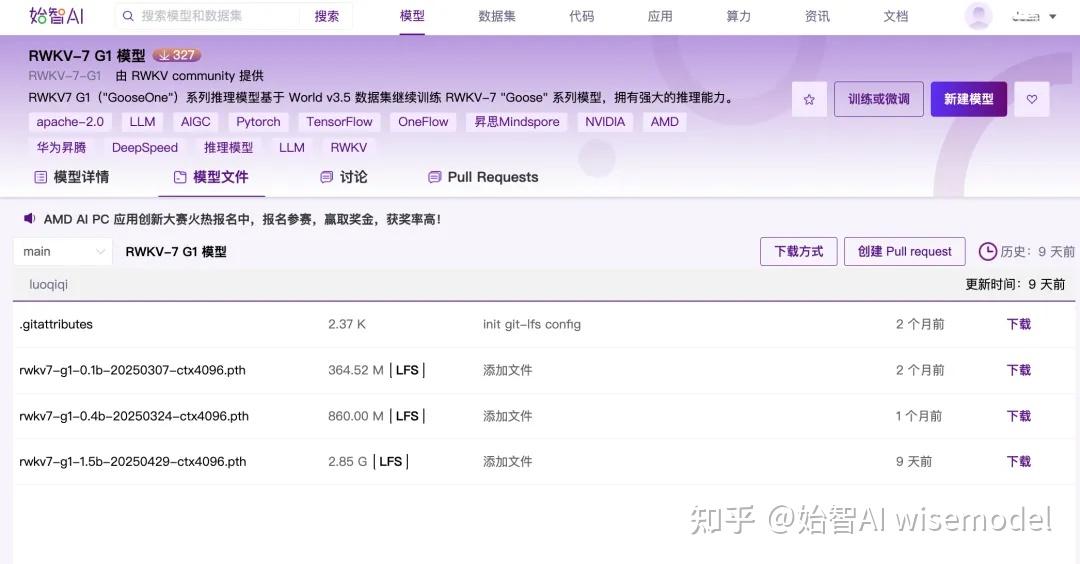
Task: Click the RWKV-7 G1 模型 page title
Action: (87, 56)
